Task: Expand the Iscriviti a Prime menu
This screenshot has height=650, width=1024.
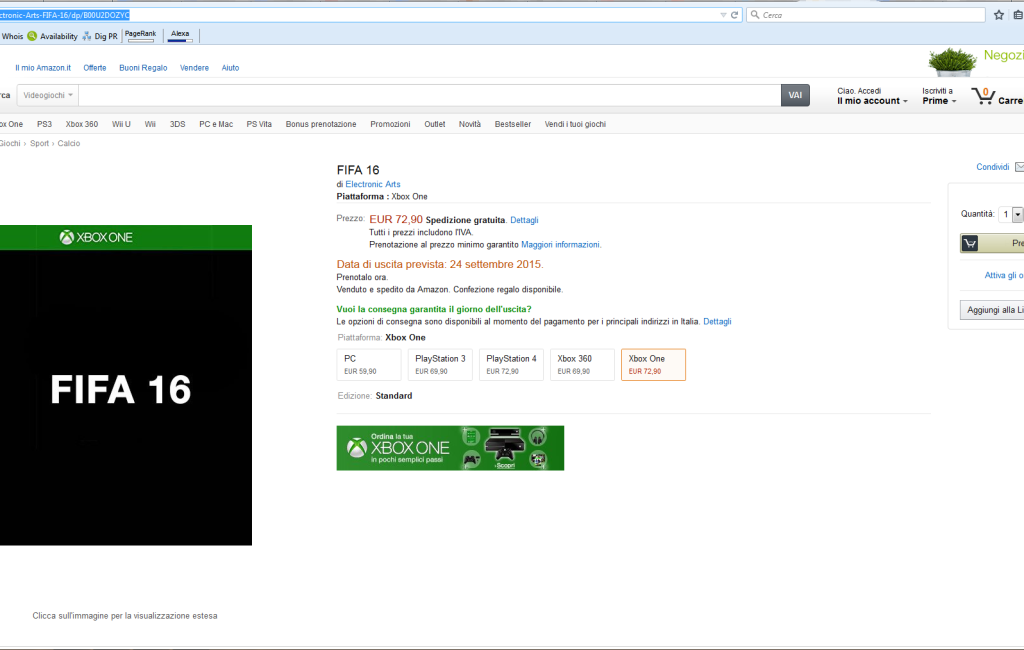Action: click(939, 96)
